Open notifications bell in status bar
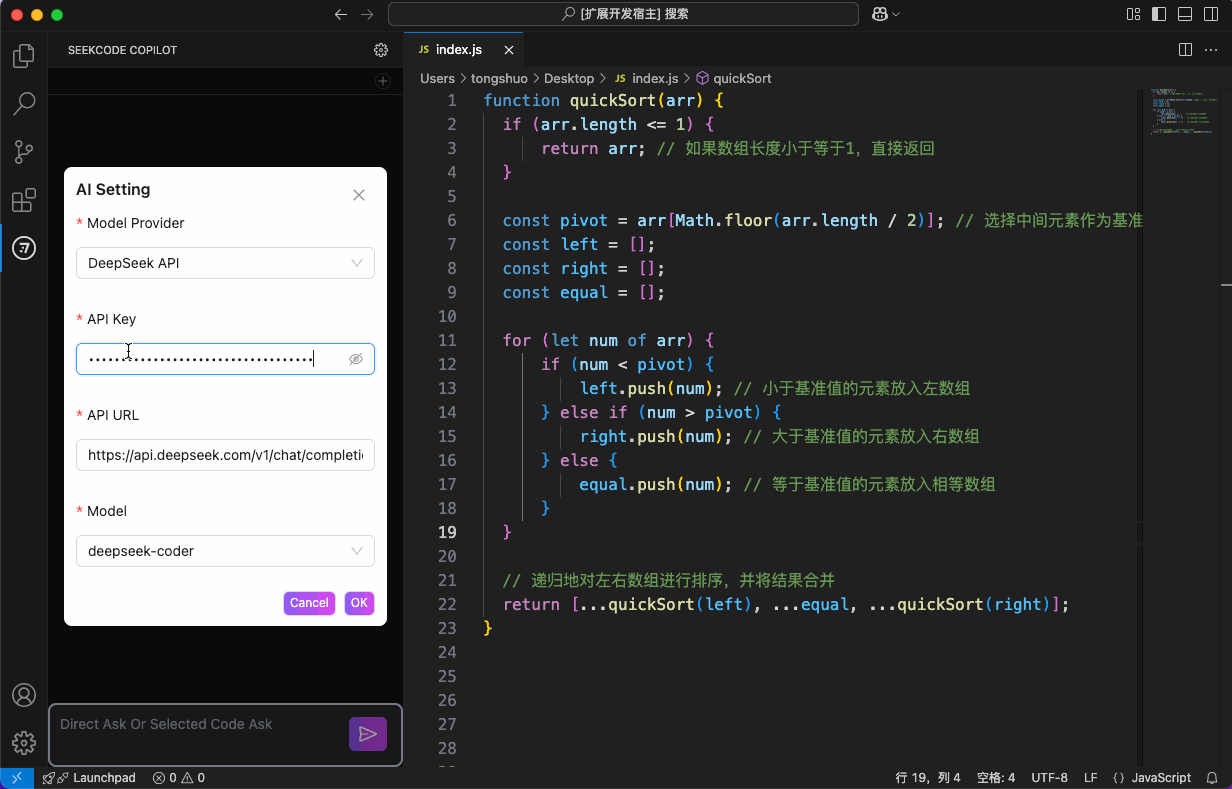Screen dimensions: 1232x789 pyautogui.click(x=1212, y=778)
